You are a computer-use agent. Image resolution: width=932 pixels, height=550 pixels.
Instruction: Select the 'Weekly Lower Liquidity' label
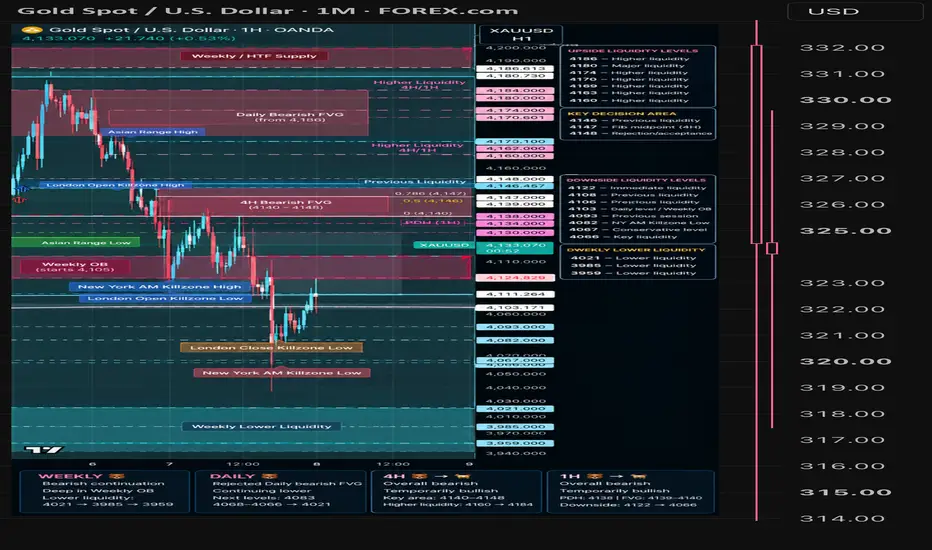tap(262, 426)
